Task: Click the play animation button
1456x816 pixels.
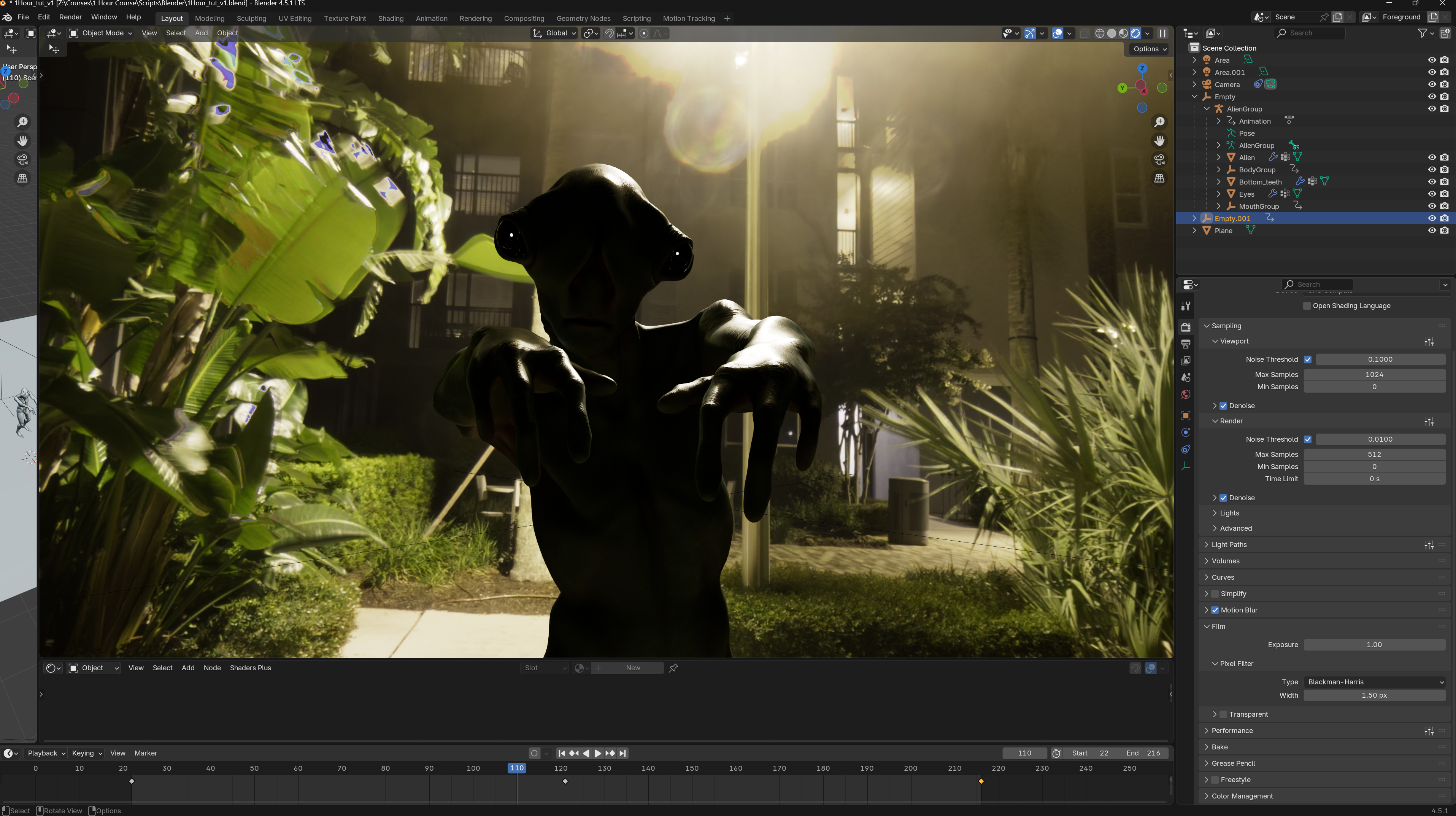Action: [x=598, y=753]
